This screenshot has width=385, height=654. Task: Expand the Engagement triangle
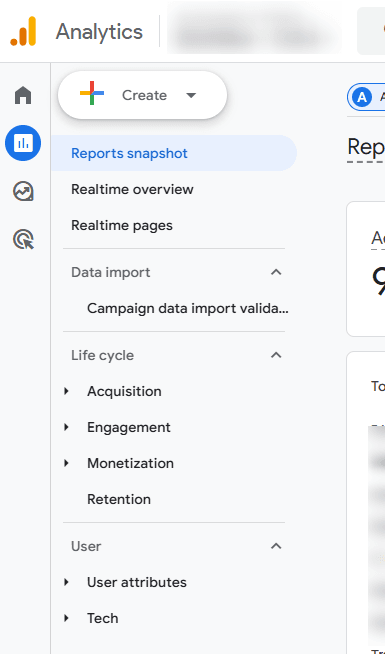tap(66, 427)
